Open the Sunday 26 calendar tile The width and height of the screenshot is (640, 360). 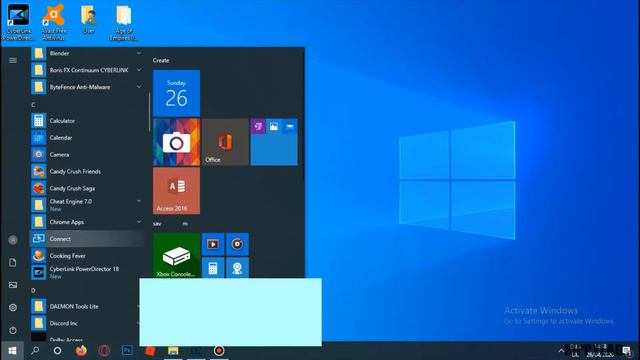click(176, 93)
